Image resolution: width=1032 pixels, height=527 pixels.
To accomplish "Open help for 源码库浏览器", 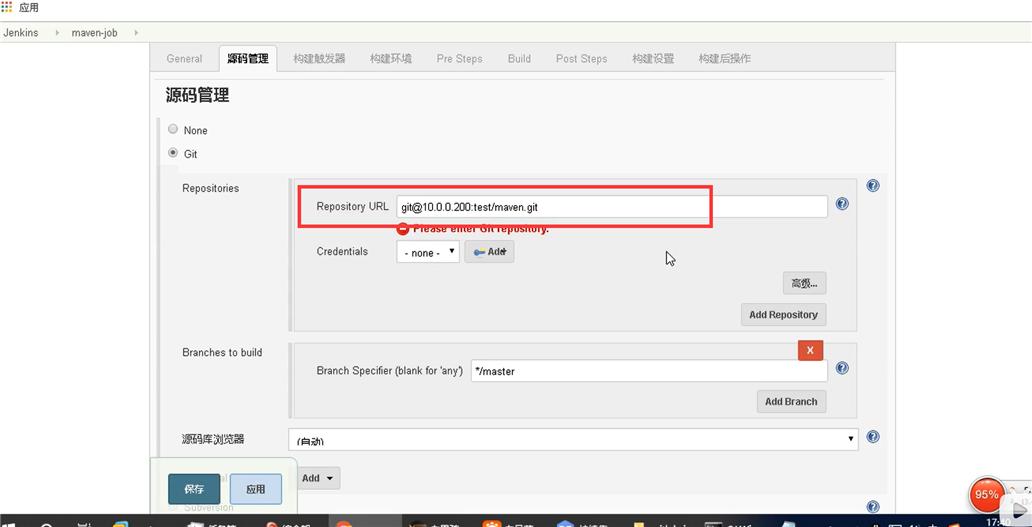I will [x=873, y=437].
